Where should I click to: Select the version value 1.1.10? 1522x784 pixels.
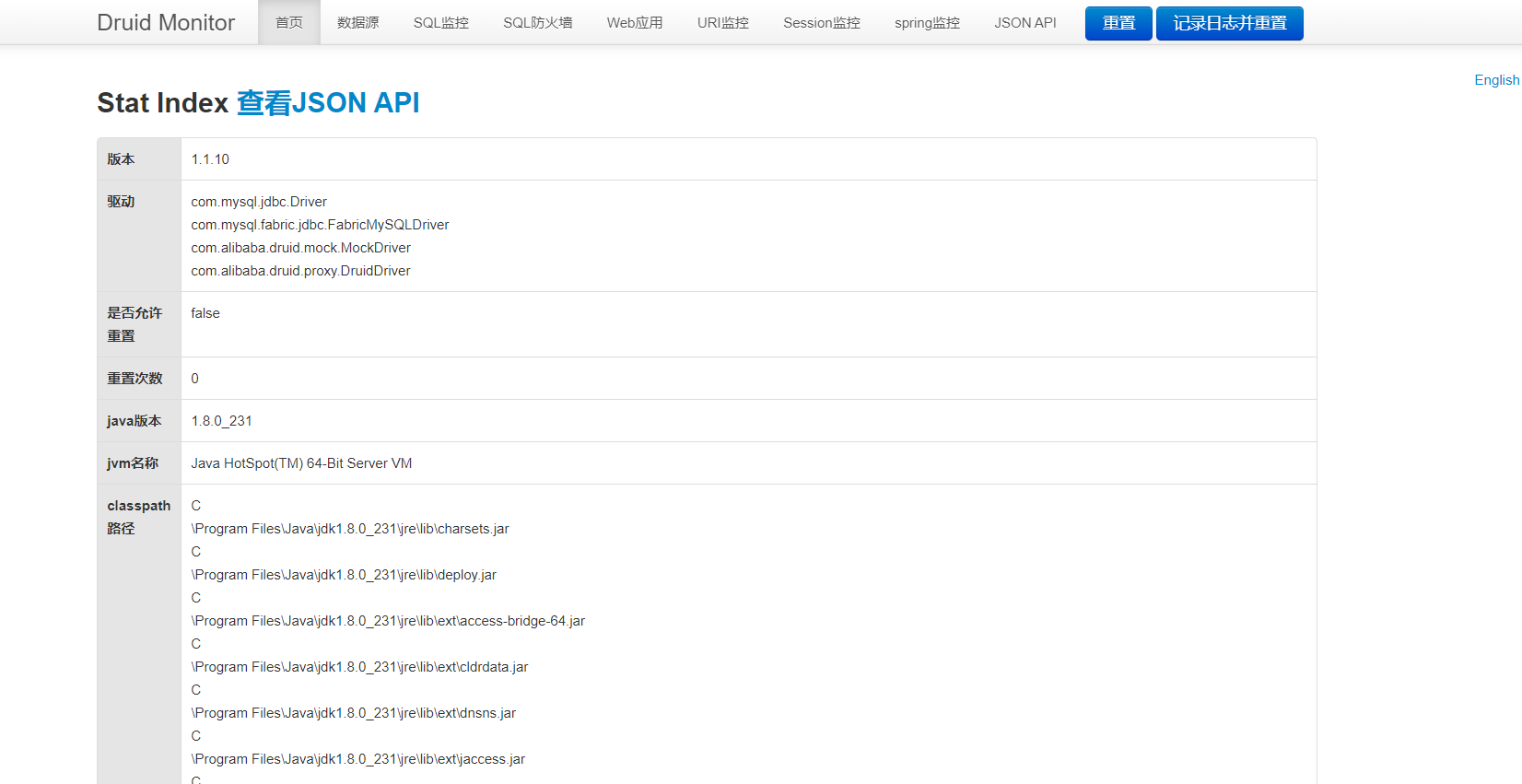point(210,159)
